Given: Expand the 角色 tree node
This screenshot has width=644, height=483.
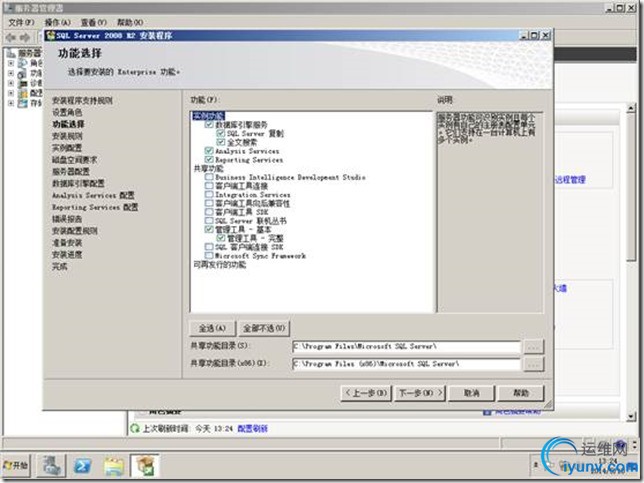Looking at the screenshot, I should (11, 63).
